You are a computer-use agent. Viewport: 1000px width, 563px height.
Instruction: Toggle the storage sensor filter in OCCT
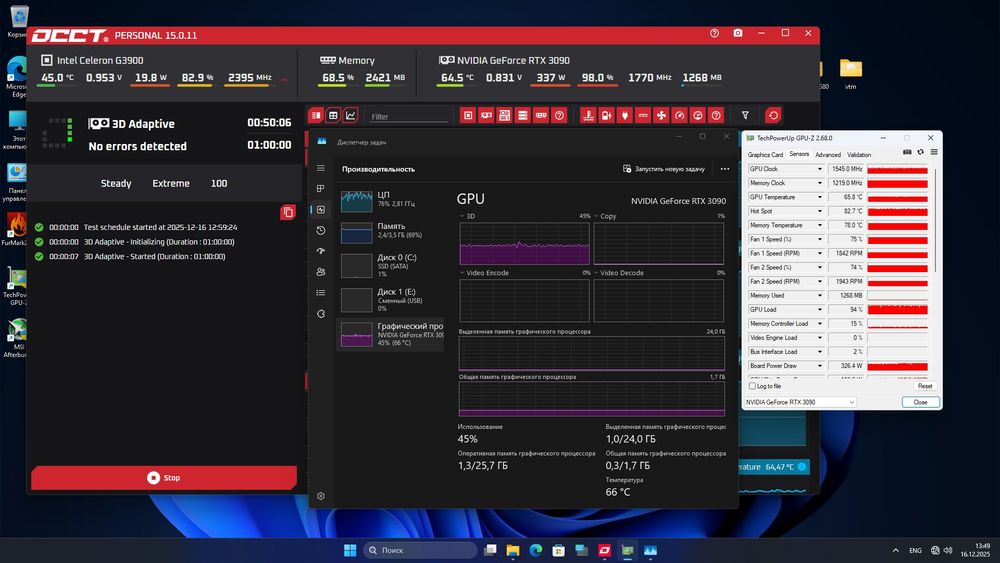[x=523, y=115]
